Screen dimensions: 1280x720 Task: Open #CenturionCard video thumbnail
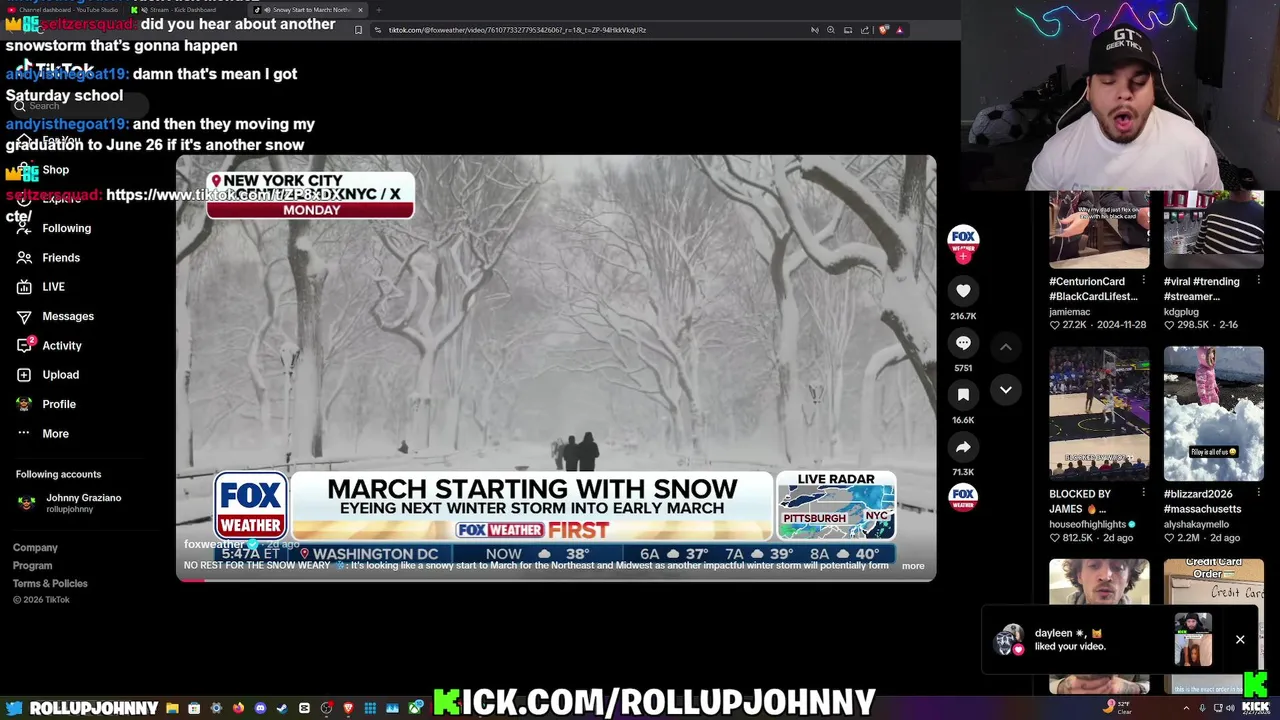tap(1099, 230)
